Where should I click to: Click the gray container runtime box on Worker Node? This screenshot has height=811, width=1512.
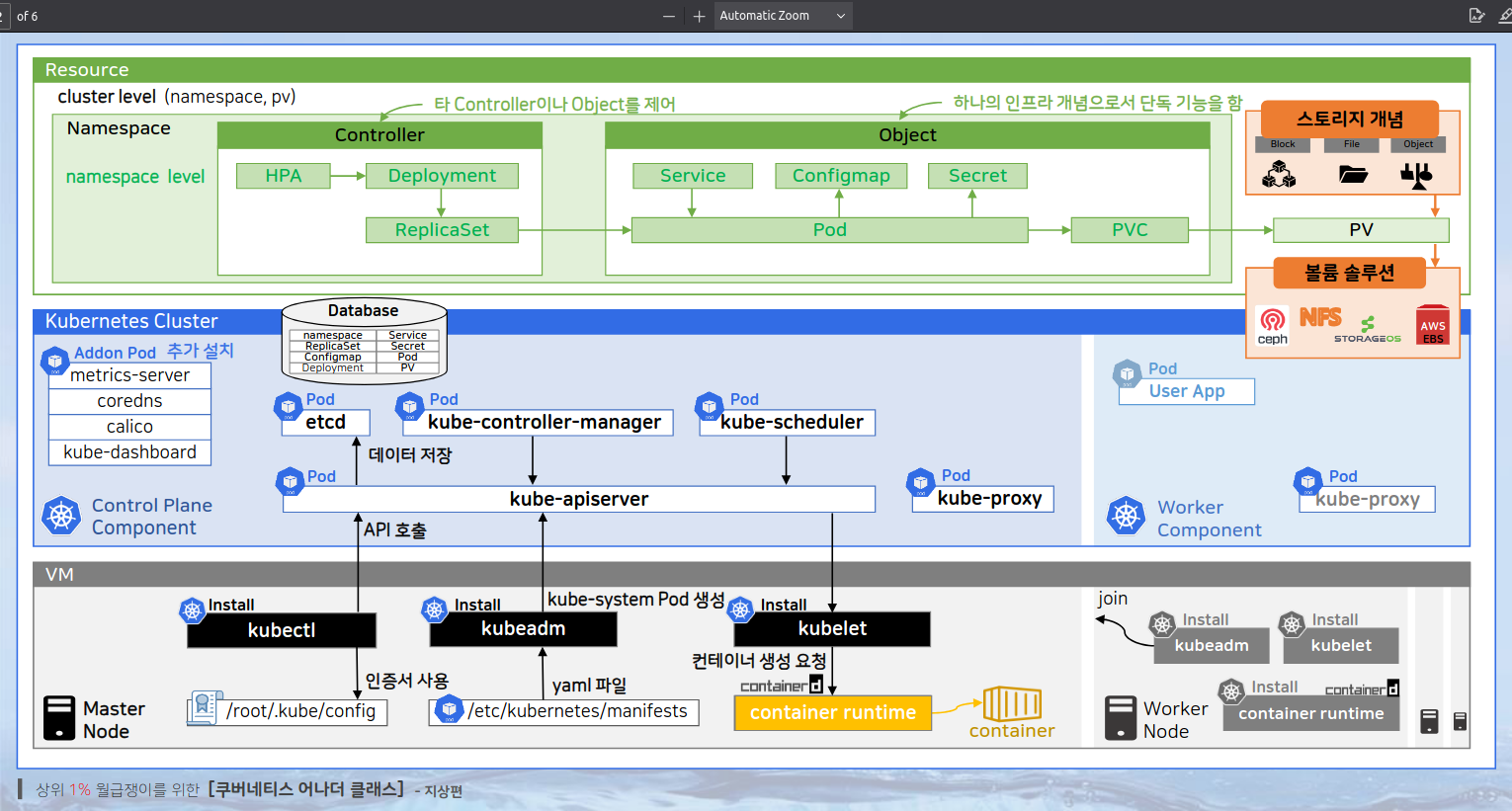(1311, 714)
